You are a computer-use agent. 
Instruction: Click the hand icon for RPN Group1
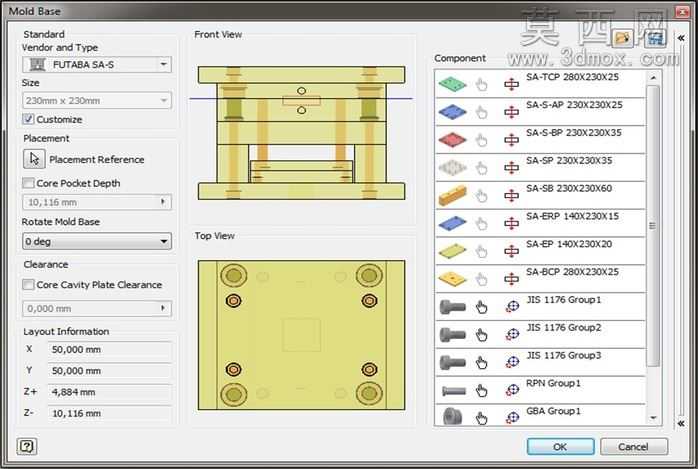click(x=481, y=390)
